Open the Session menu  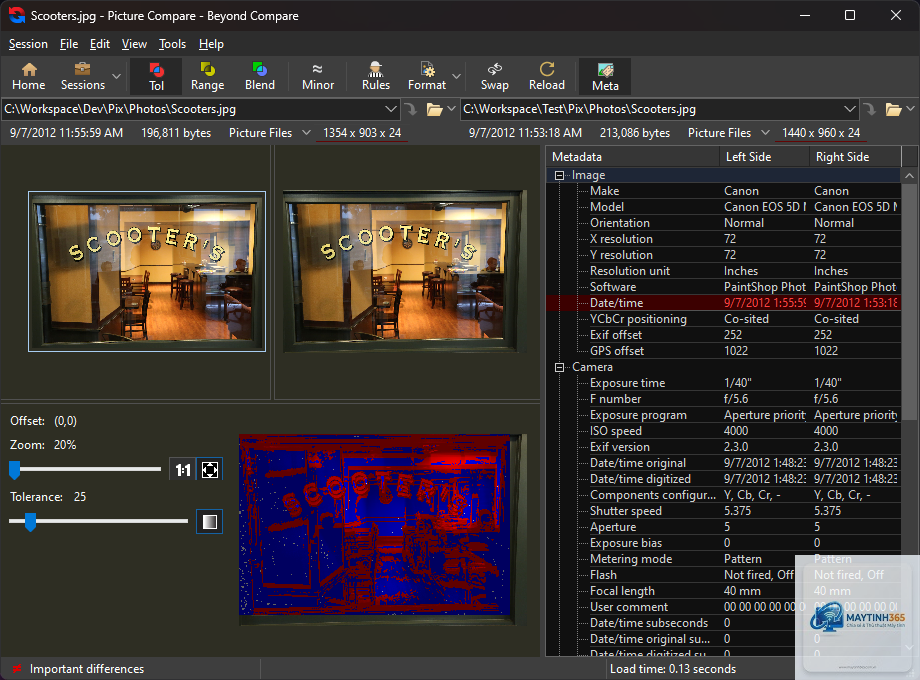click(28, 44)
